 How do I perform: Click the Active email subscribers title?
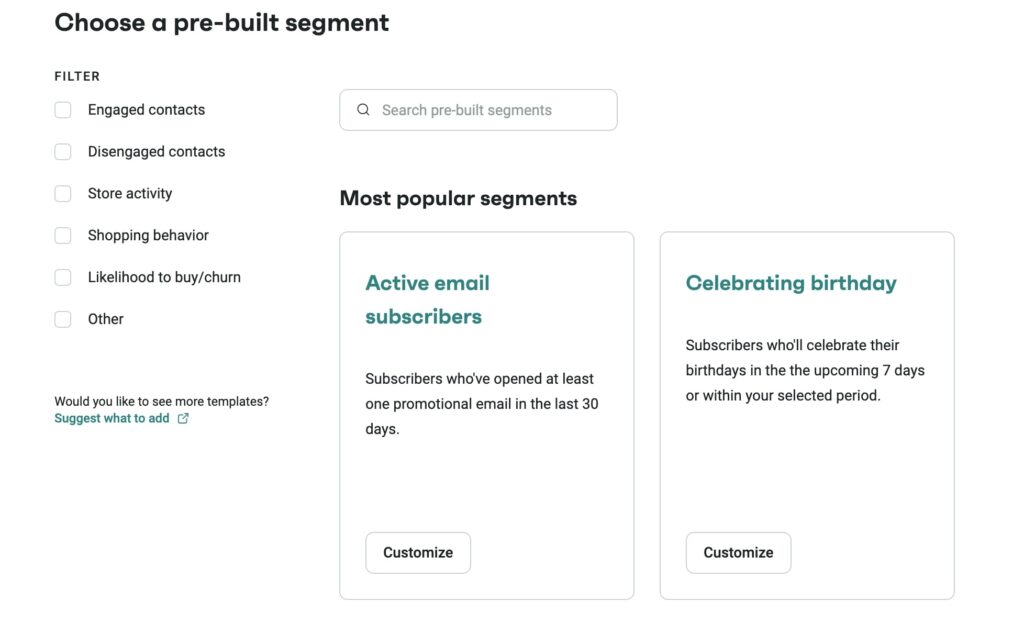pos(427,297)
